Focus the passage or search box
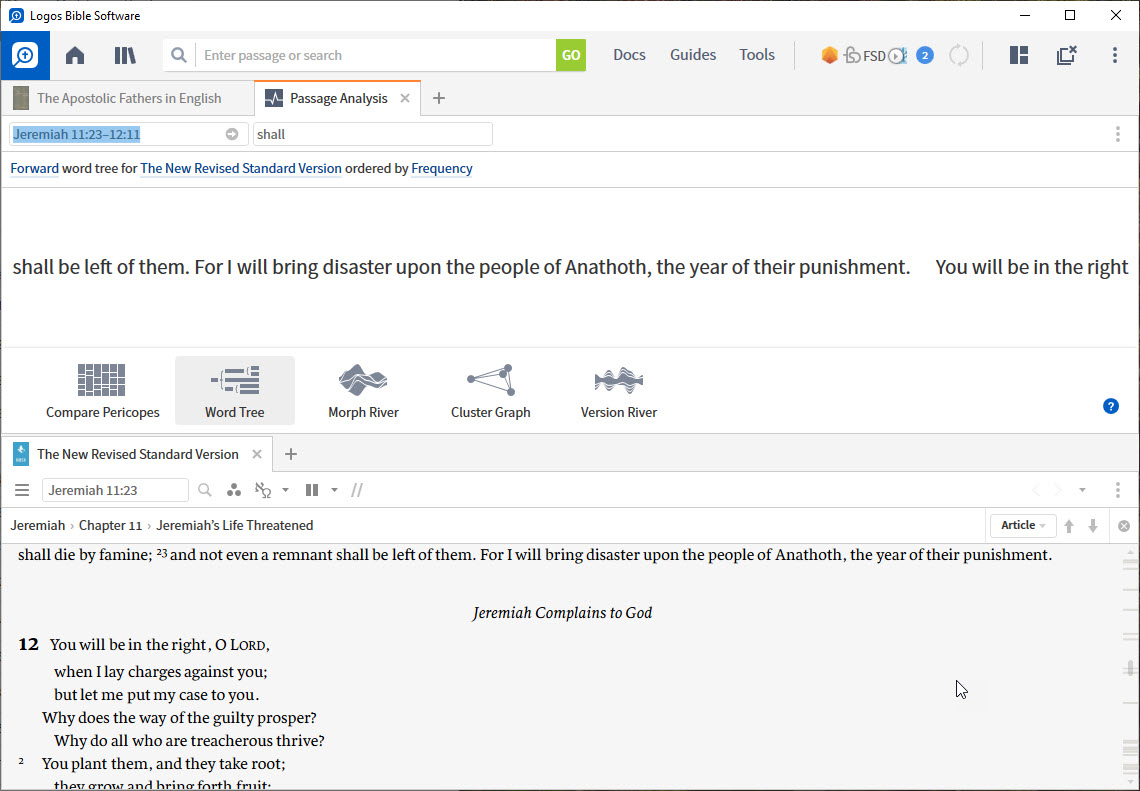 (376, 55)
